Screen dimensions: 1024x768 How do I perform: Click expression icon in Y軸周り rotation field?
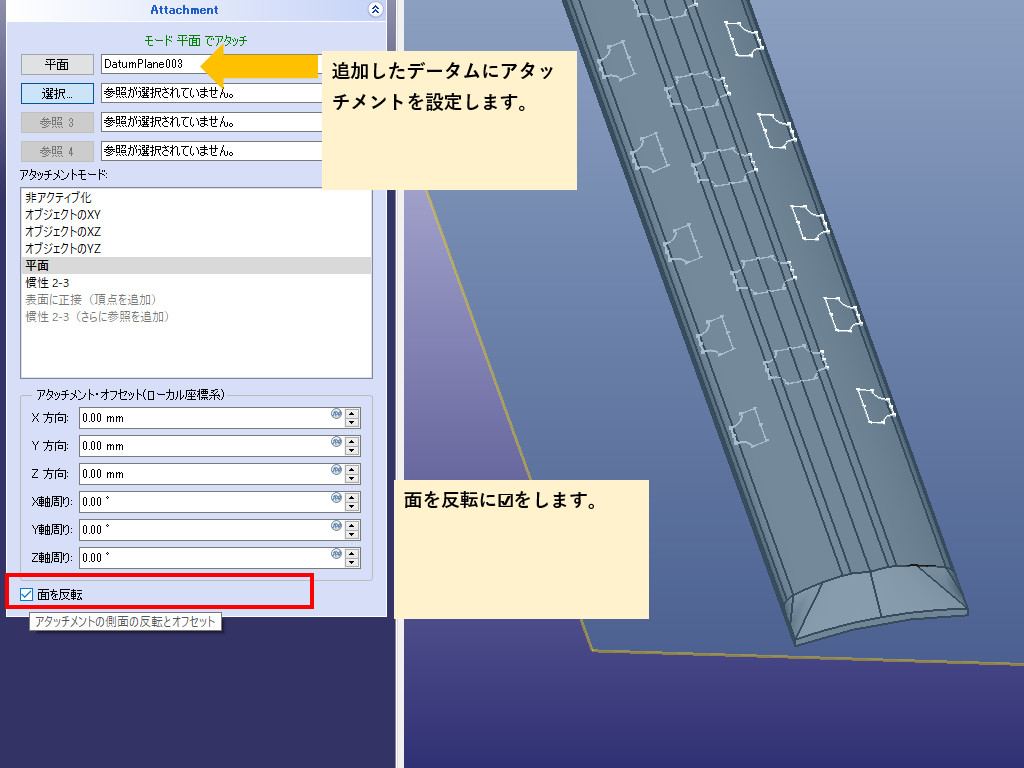(x=336, y=526)
